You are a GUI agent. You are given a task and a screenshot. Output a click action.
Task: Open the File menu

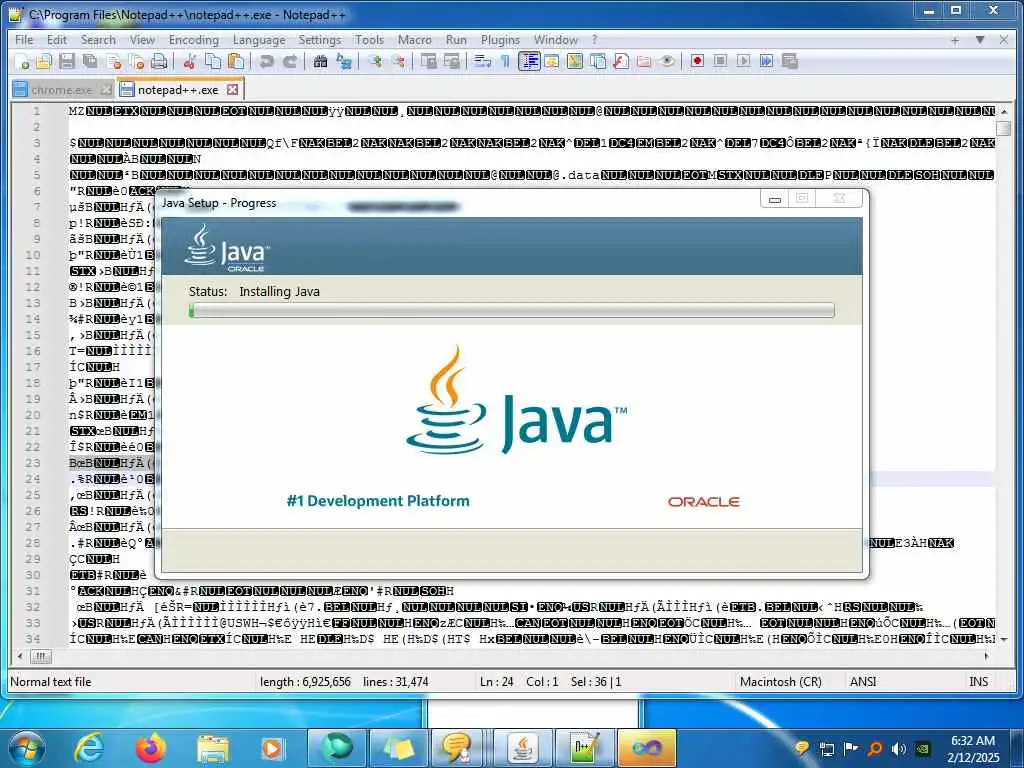(x=24, y=40)
